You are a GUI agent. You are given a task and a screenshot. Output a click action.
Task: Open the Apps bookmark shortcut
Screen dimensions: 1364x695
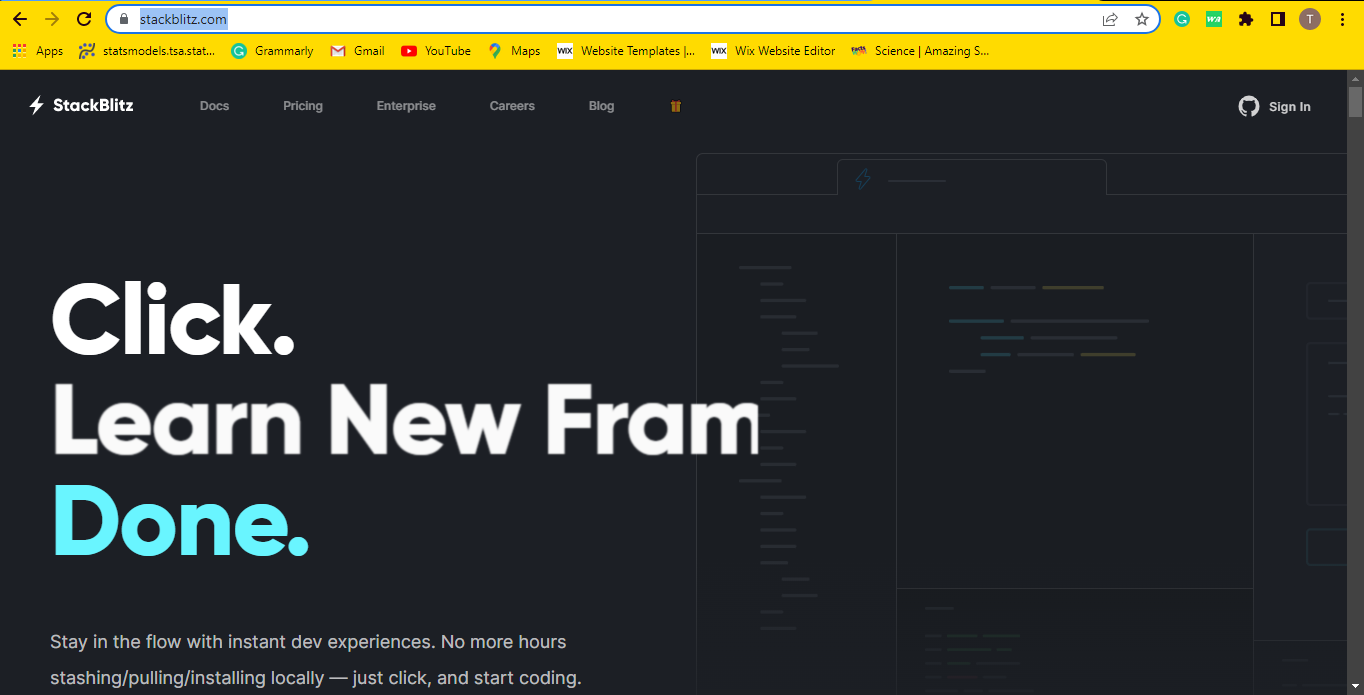38,51
